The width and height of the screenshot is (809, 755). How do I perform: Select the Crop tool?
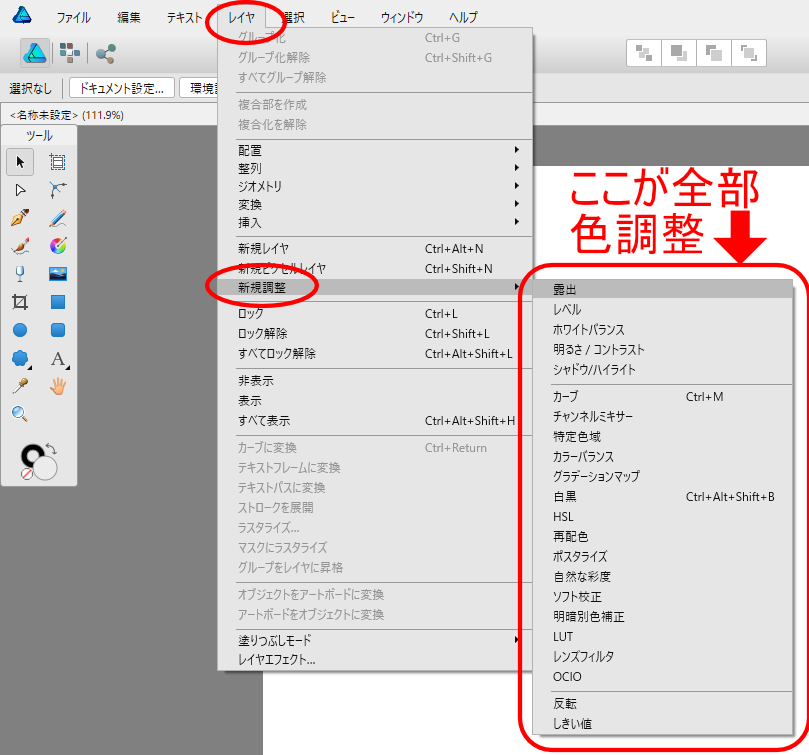pos(20,302)
